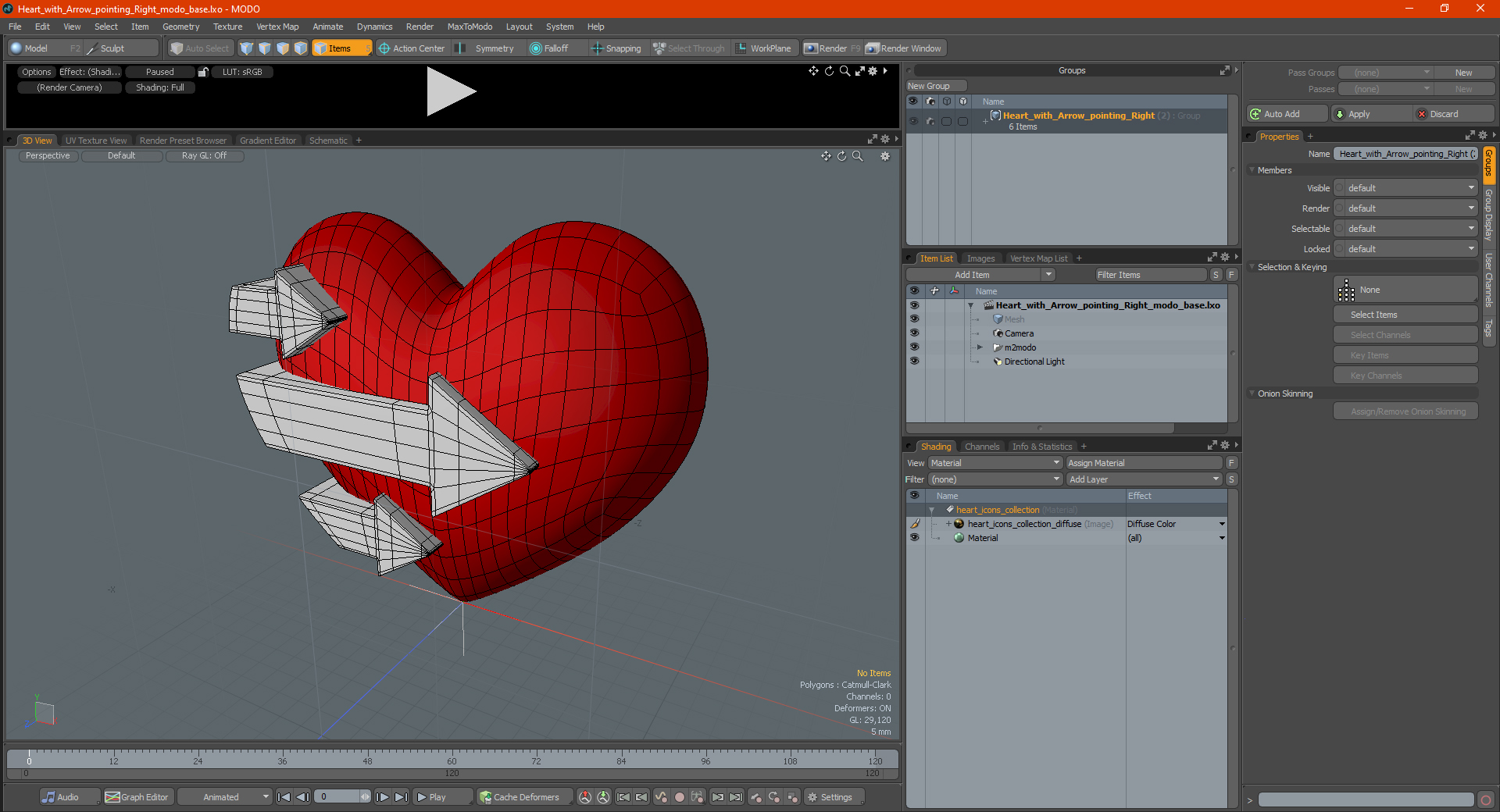Toggle Snapping
Screen dimensions: 1500x812
pyautogui.click(x=616, y=48)
